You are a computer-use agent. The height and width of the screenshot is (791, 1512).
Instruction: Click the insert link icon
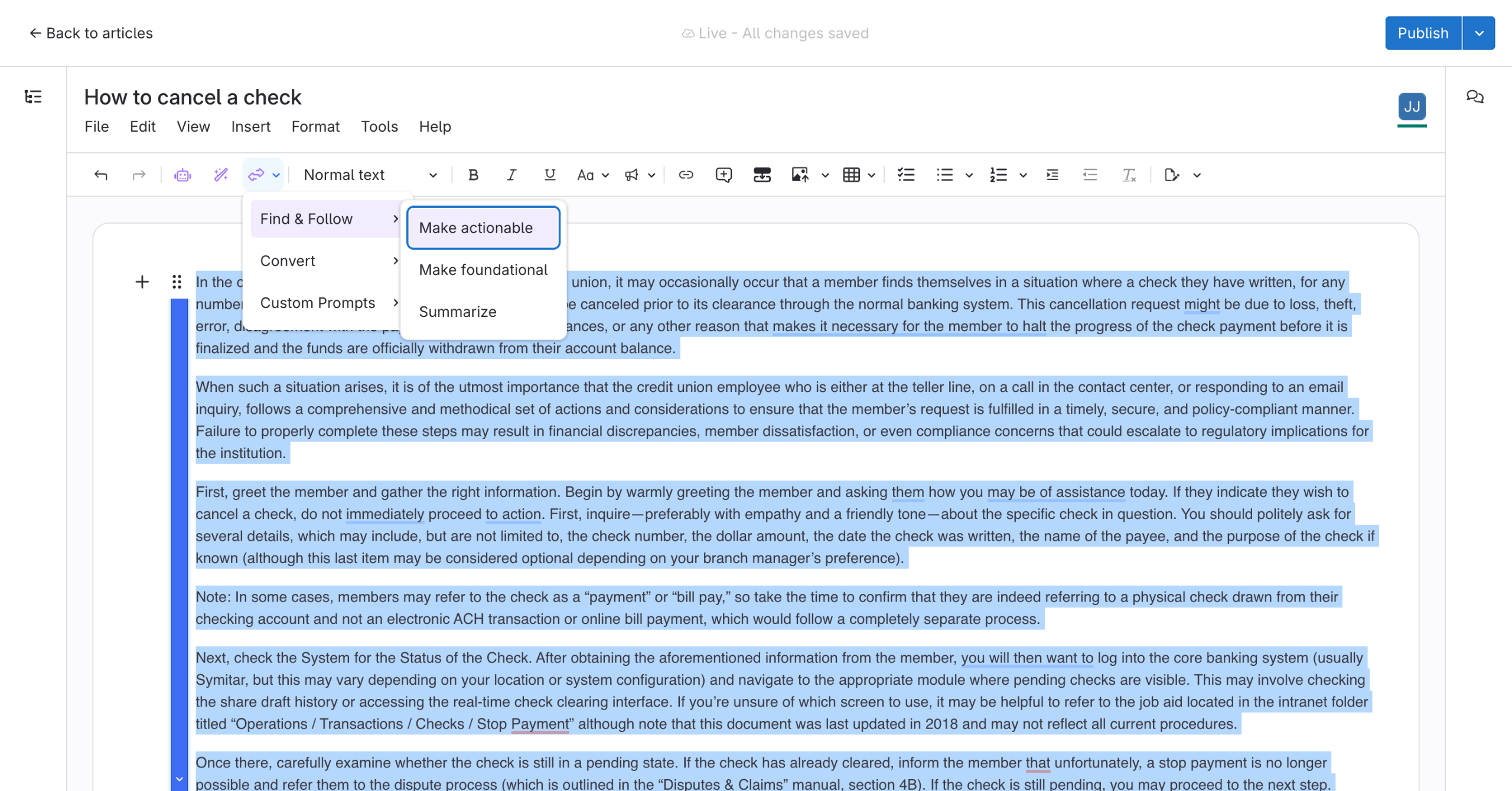(x=686, y=175)
